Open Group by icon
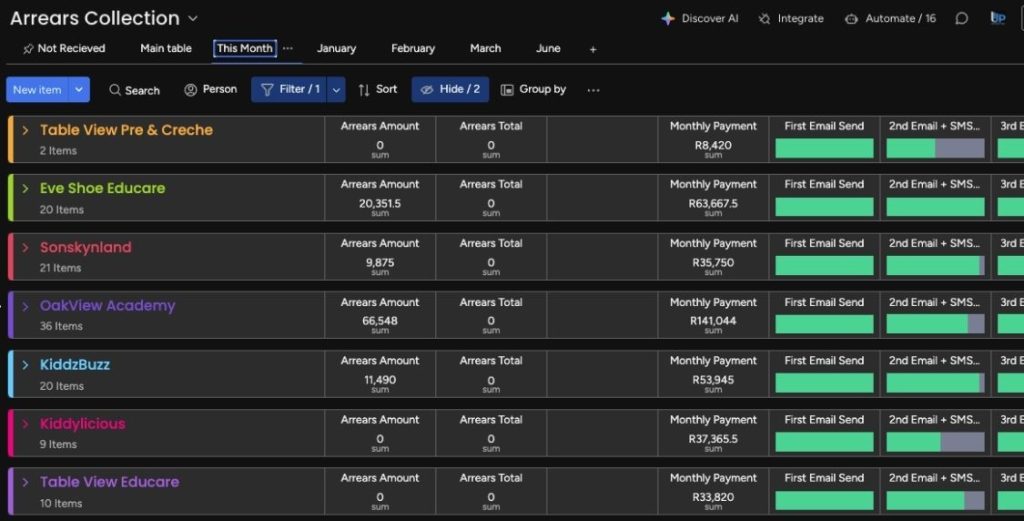Viewport: 1024px width, 521px height. click(507, 90)
